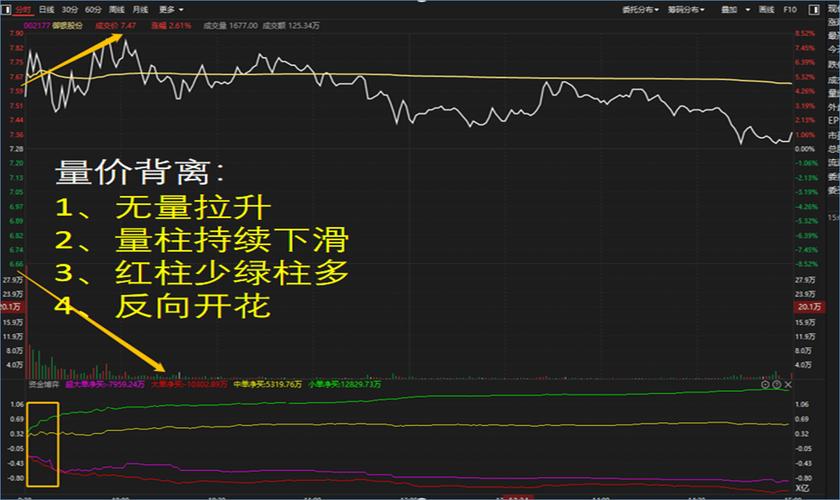Click the 成交量 1677.00 readout
Screen dimensions: 840x500
coord(230,25)
